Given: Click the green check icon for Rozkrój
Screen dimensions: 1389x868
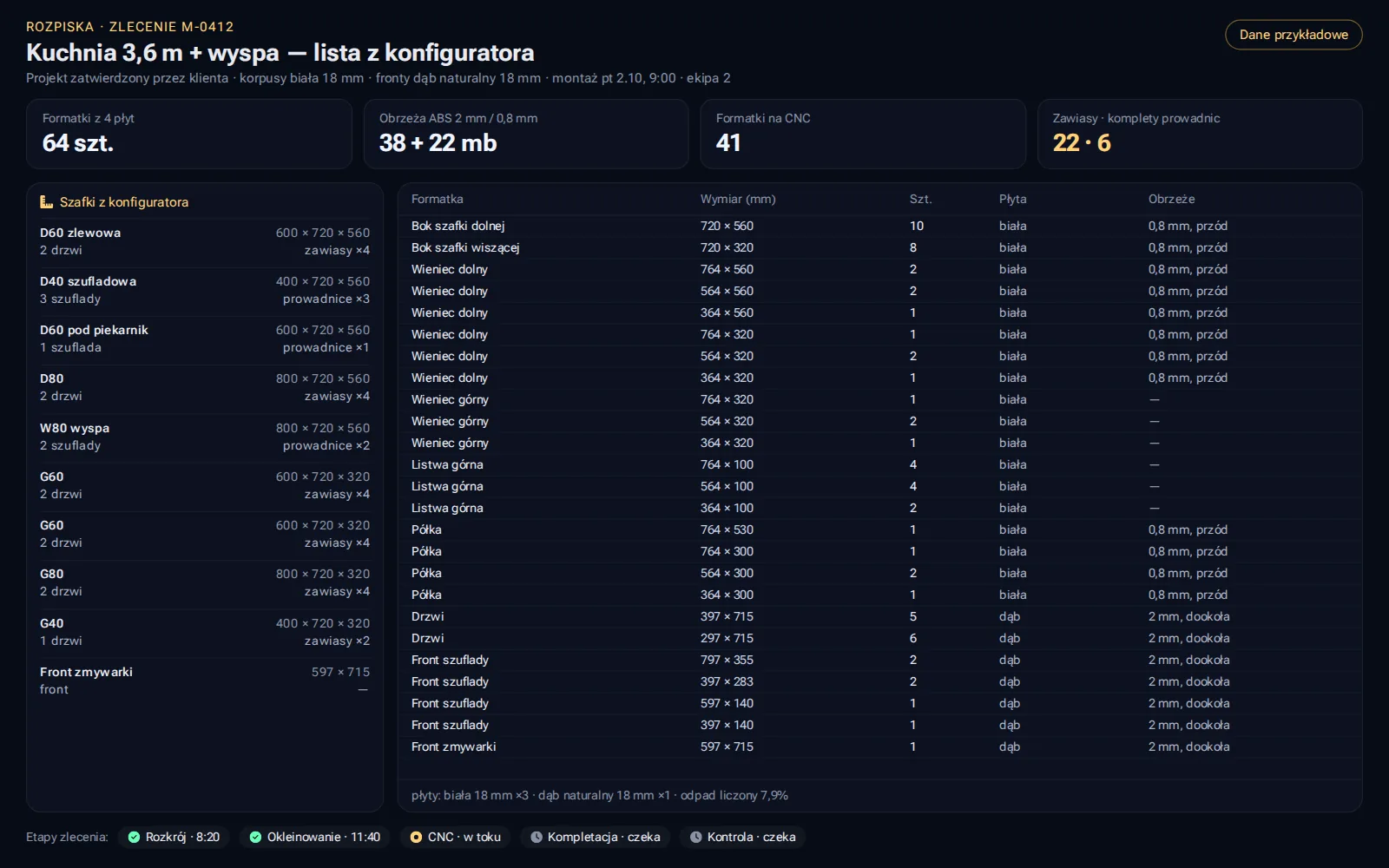Looking at the screenshot, I should coord(134,837).
